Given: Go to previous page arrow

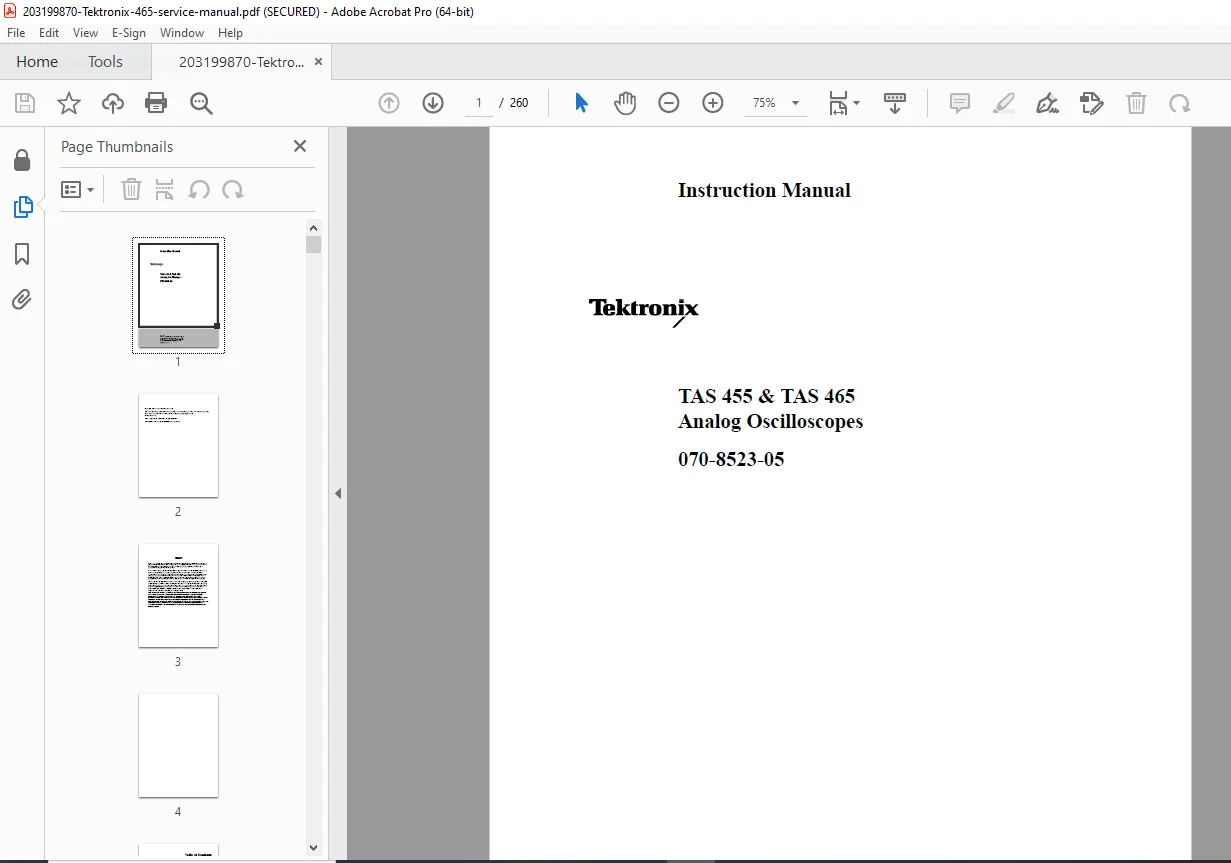Looking at the screenshot, I should (389, 103).
